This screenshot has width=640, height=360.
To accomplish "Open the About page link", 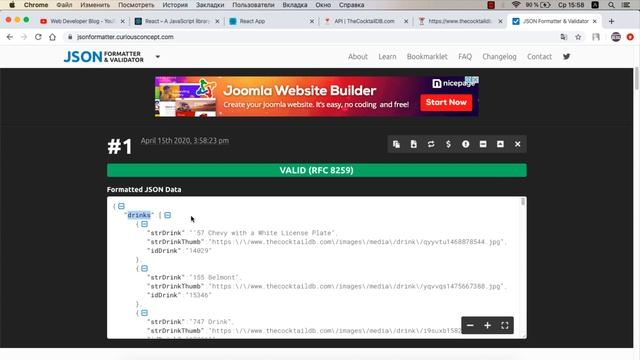I will (358, 57).
